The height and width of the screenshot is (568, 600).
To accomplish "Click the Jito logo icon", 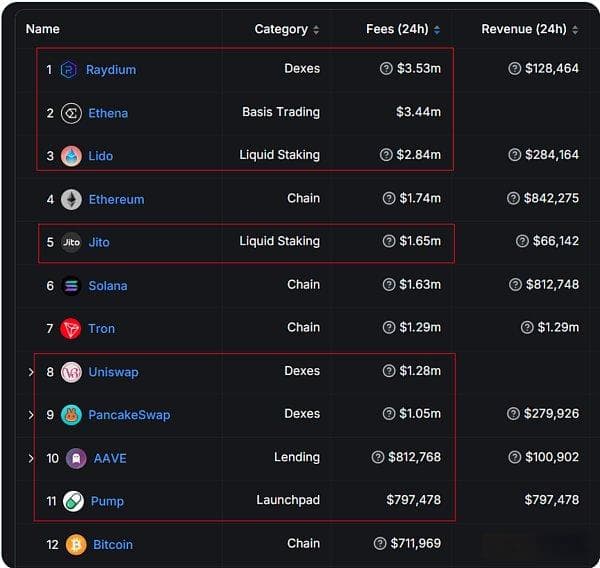I will (71, 242).
